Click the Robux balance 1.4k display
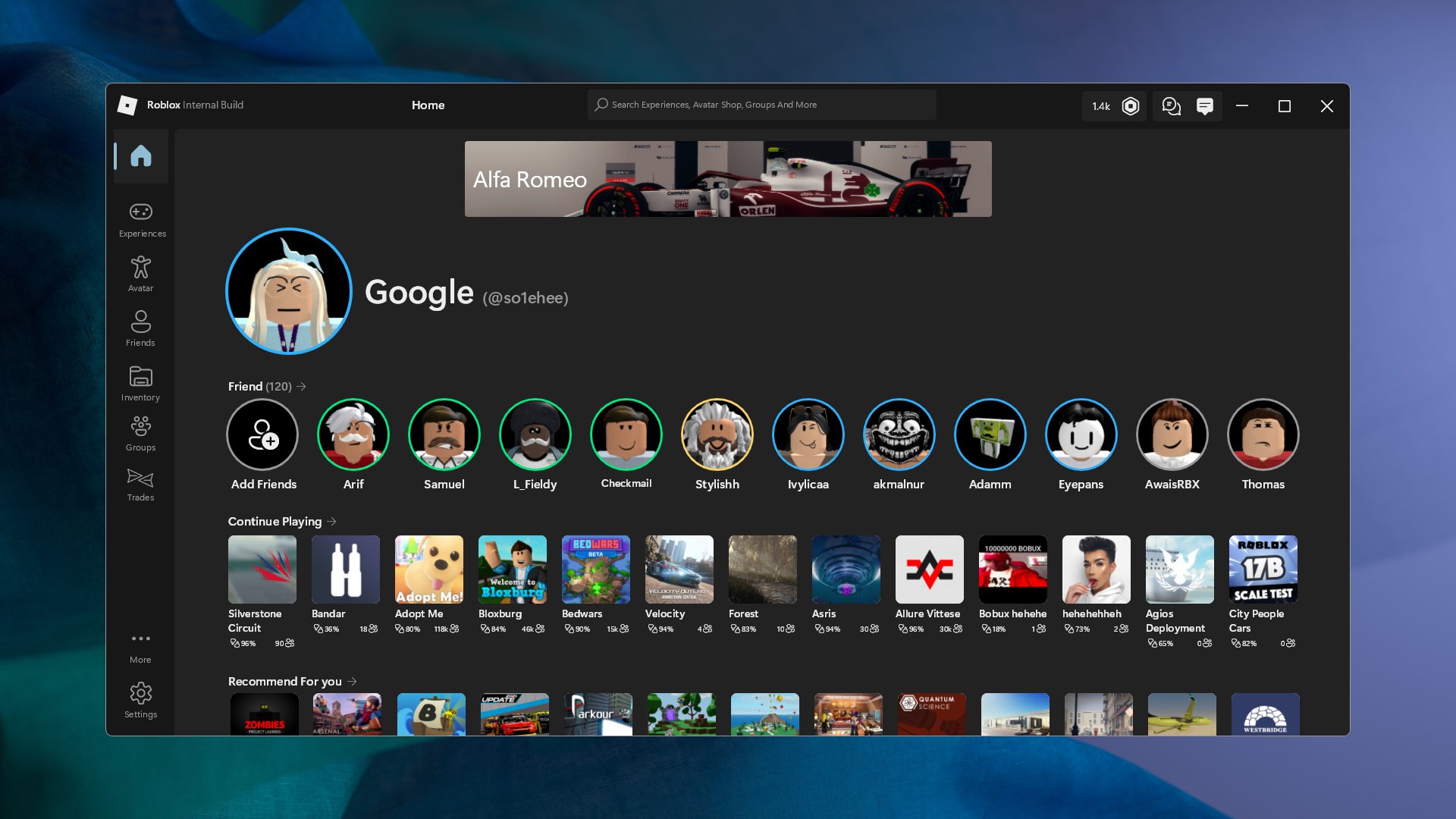 (1113, 105)
